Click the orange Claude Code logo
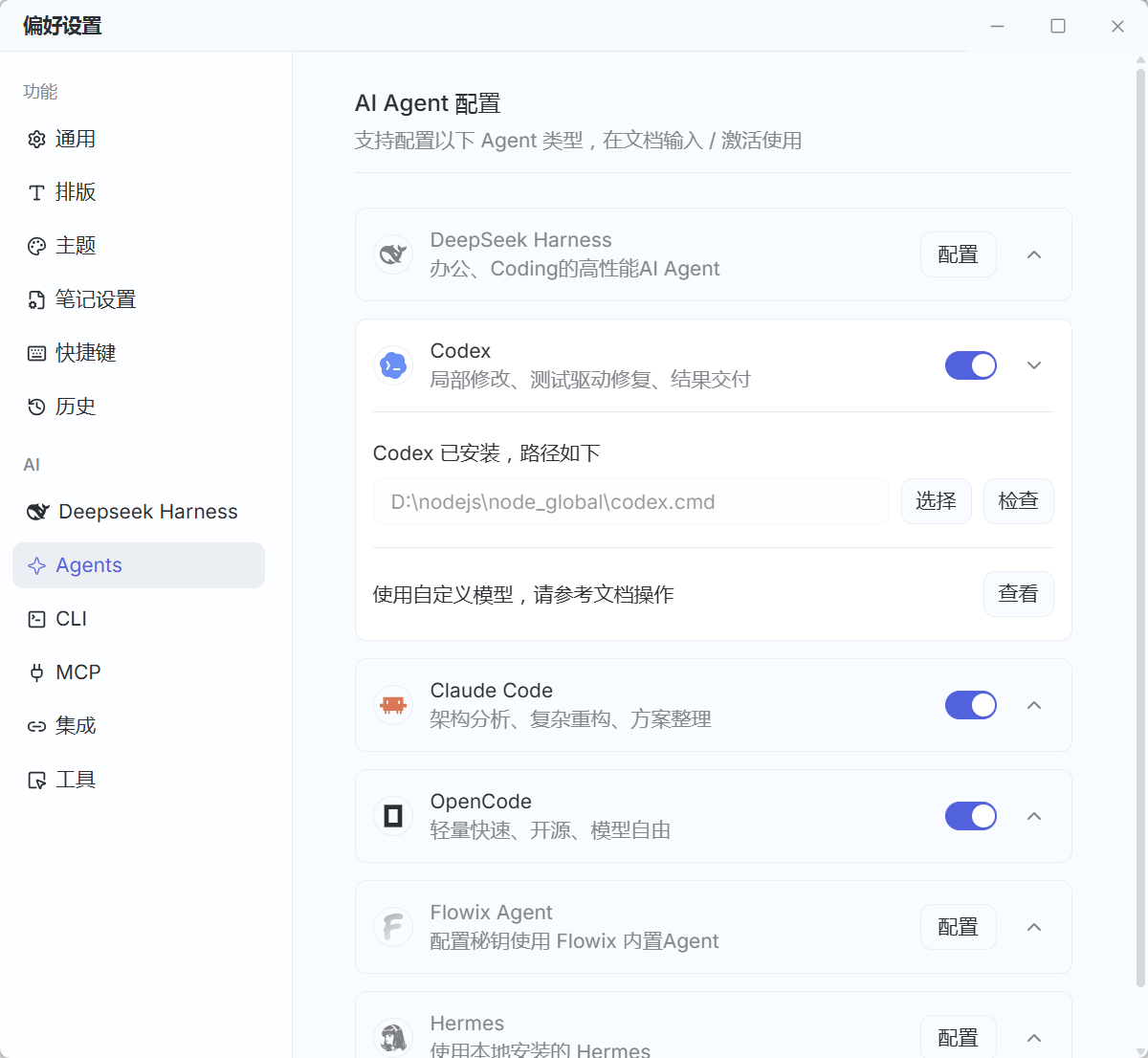Image resolution: width=1148 pixels, height=1058 pixels. point(393,705)
